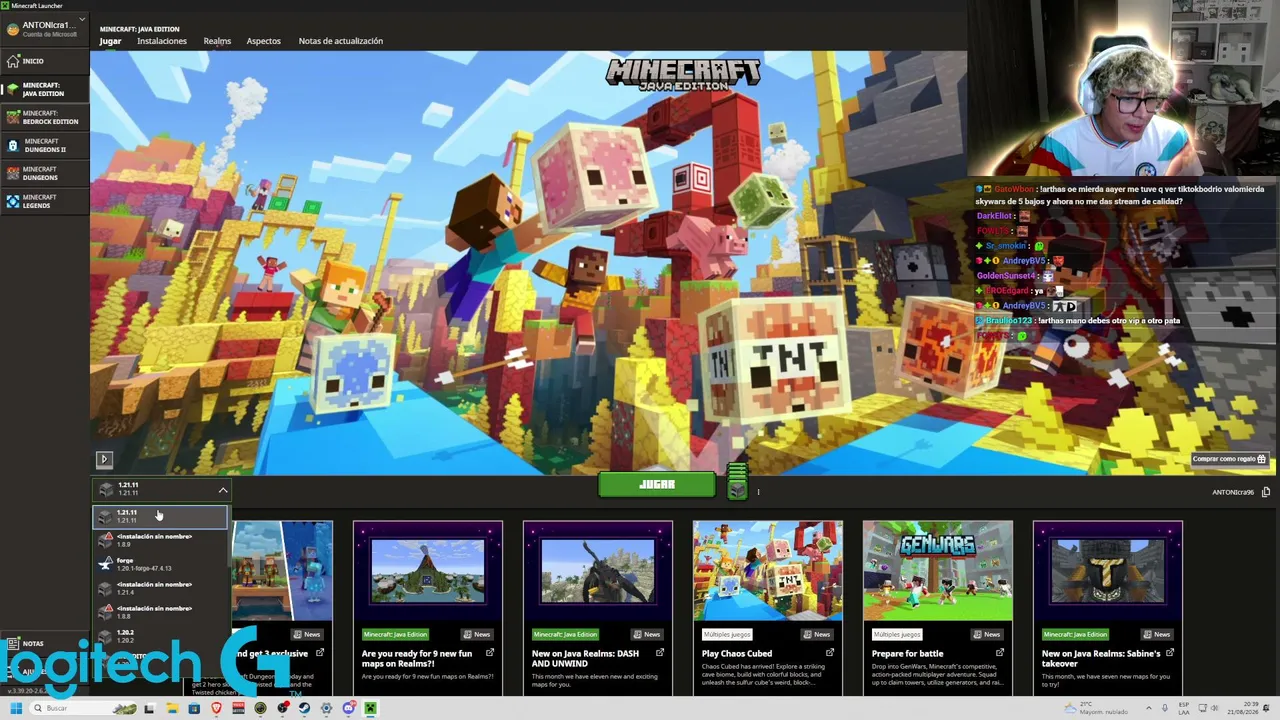Open the Sabine's takeover article thumbnail
The image size is (1280, 720).
[x=1108, y=572]
